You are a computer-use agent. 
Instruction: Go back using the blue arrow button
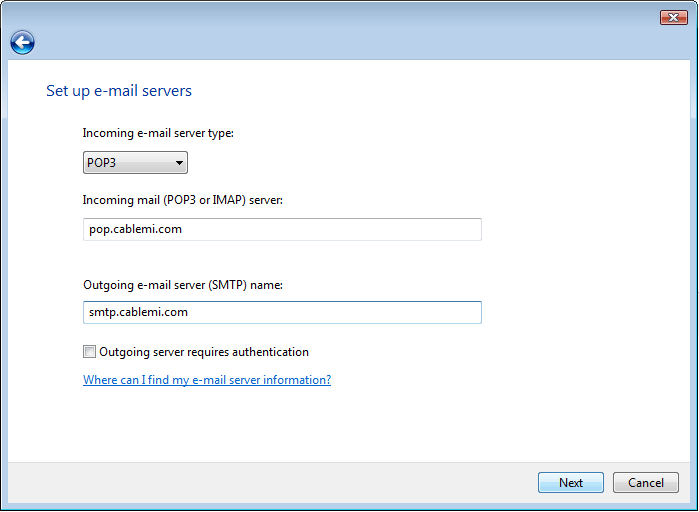coord(22,42)
